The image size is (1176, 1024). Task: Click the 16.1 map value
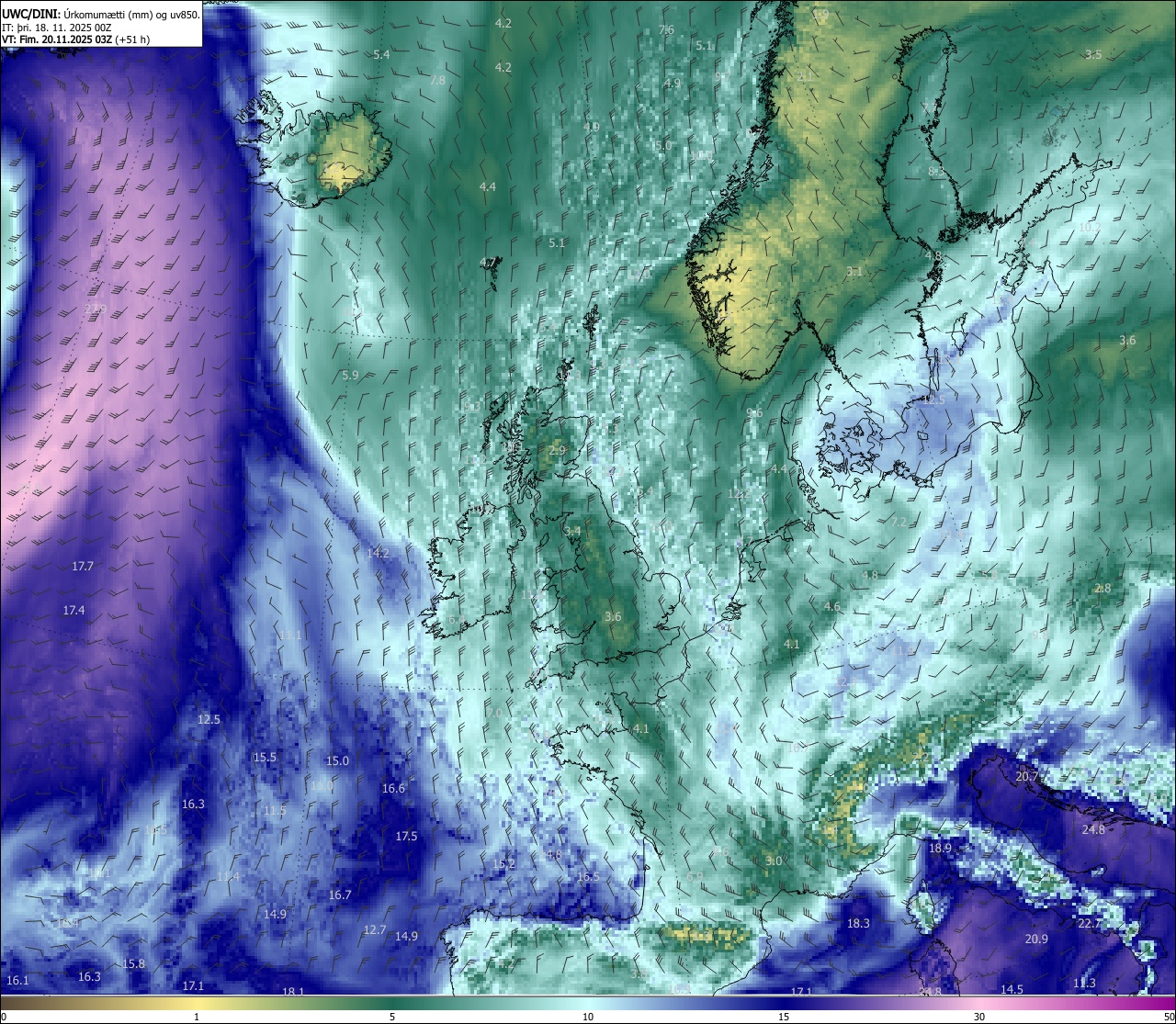point(17,981)
